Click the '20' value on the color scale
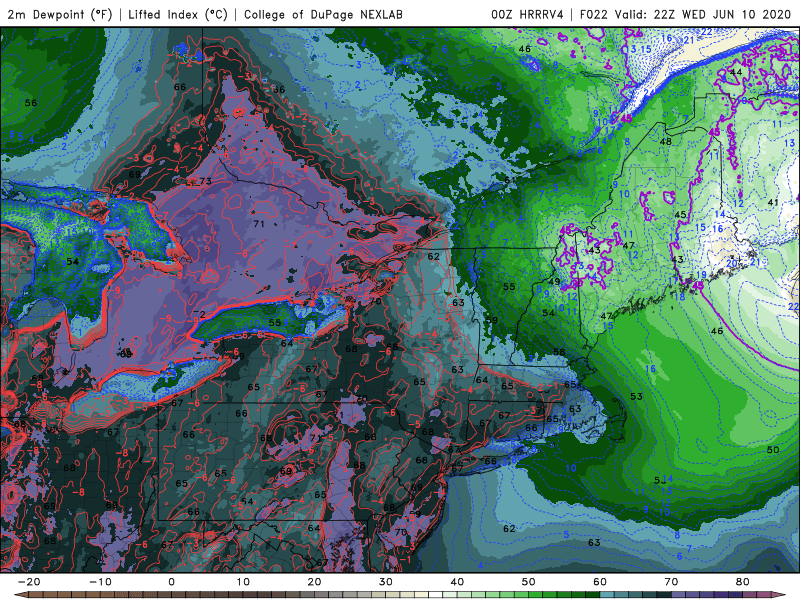This screenshot has height=600, width=800. (314, 582)
